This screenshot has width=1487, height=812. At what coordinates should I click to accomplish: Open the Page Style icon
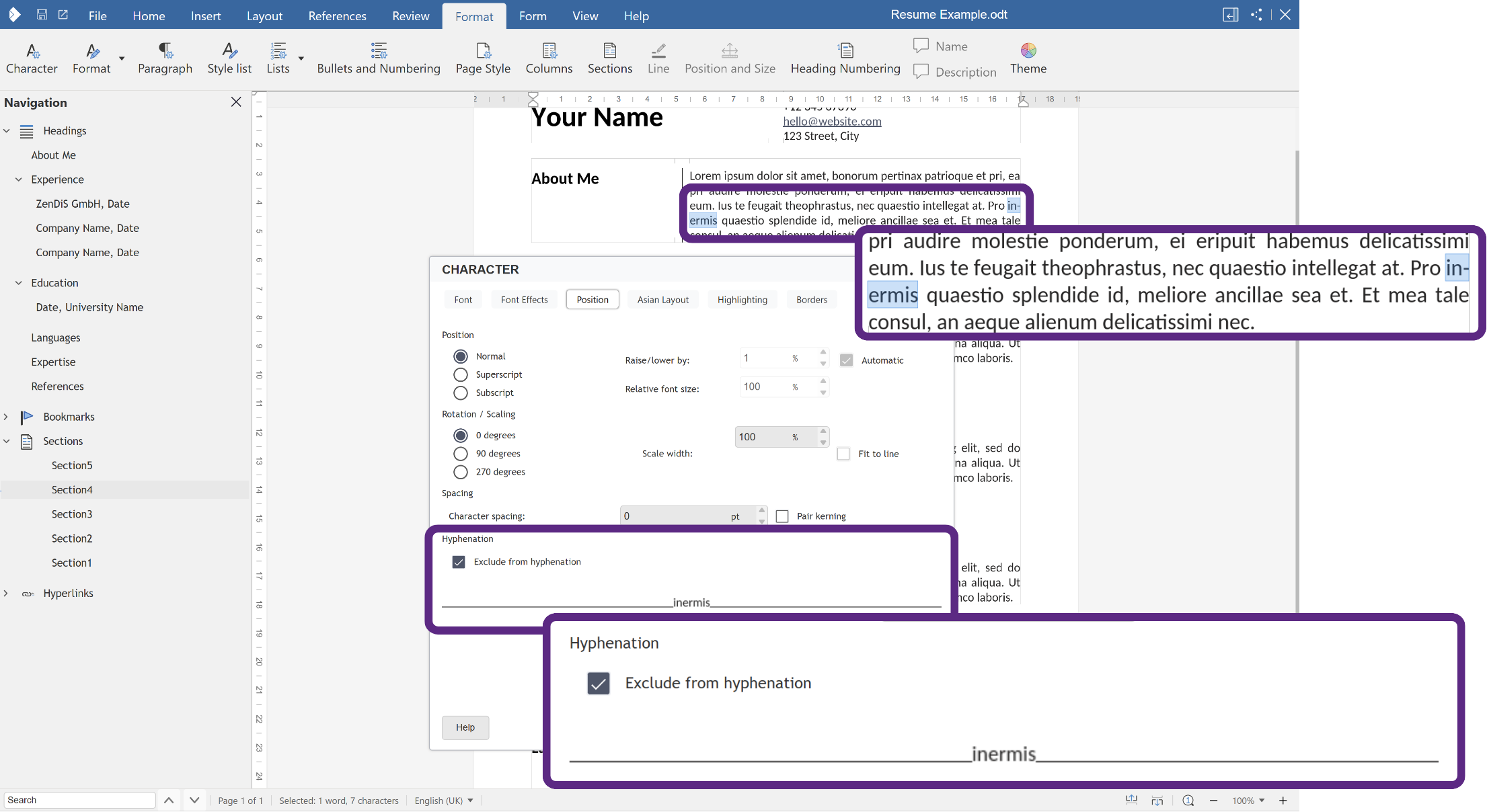(483, 58)
